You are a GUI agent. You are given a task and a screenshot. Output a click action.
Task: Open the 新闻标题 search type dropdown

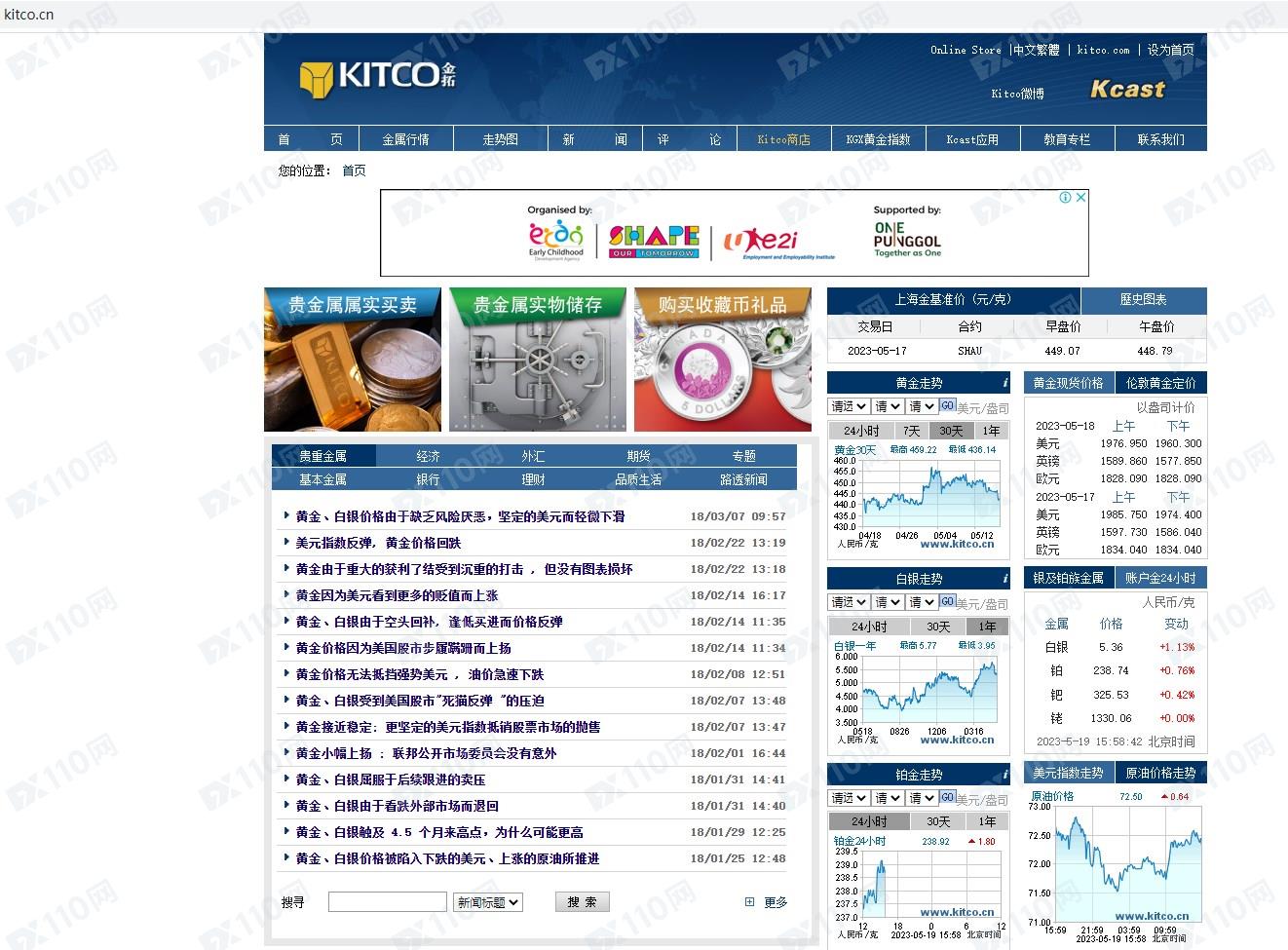(488, 902)
